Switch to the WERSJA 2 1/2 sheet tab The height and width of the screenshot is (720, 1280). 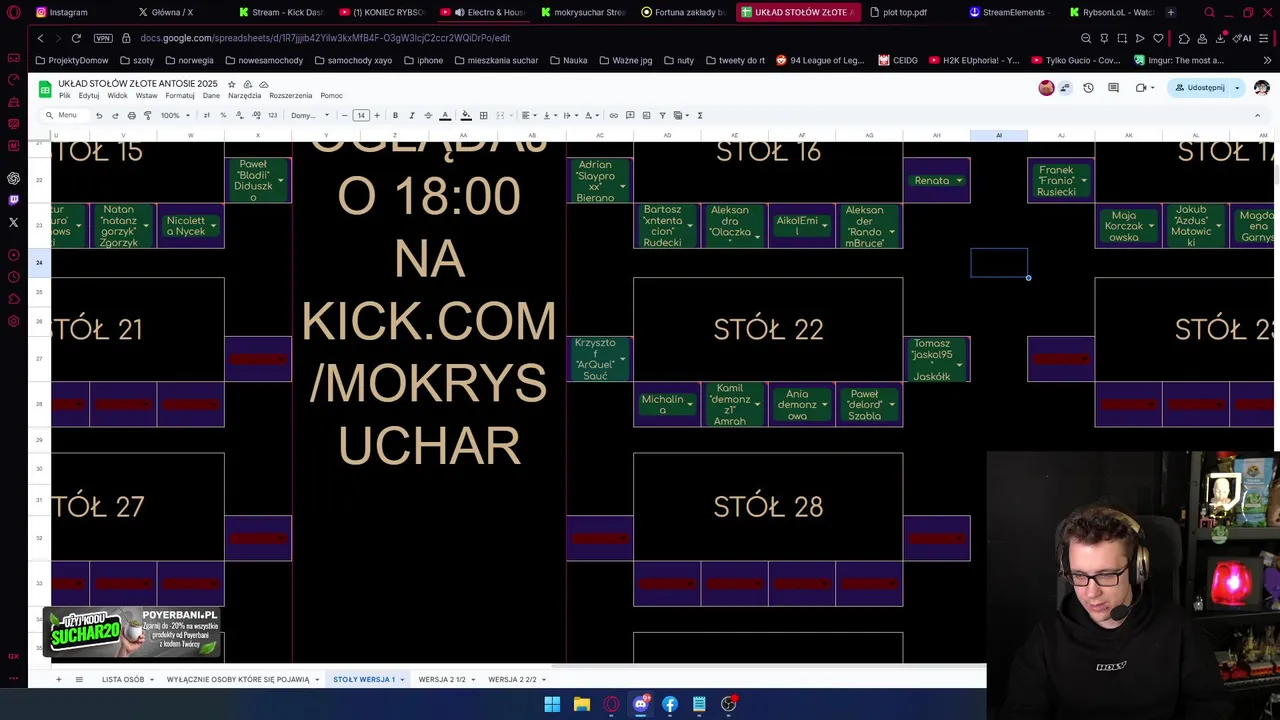click(442, 680)
